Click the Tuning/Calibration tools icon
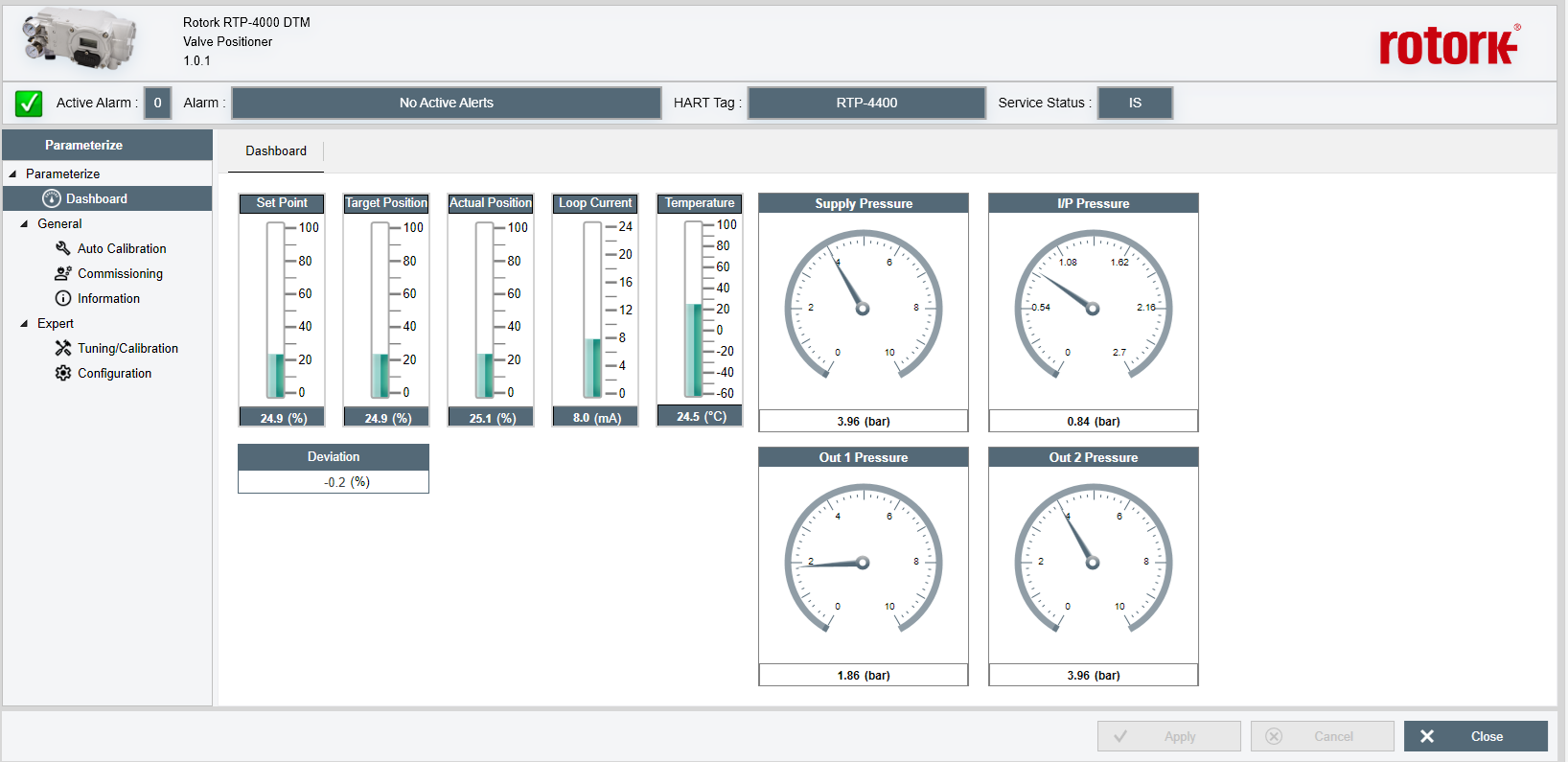The width and height of the screenshot is (1568, 762). click(x=63, y=348)
